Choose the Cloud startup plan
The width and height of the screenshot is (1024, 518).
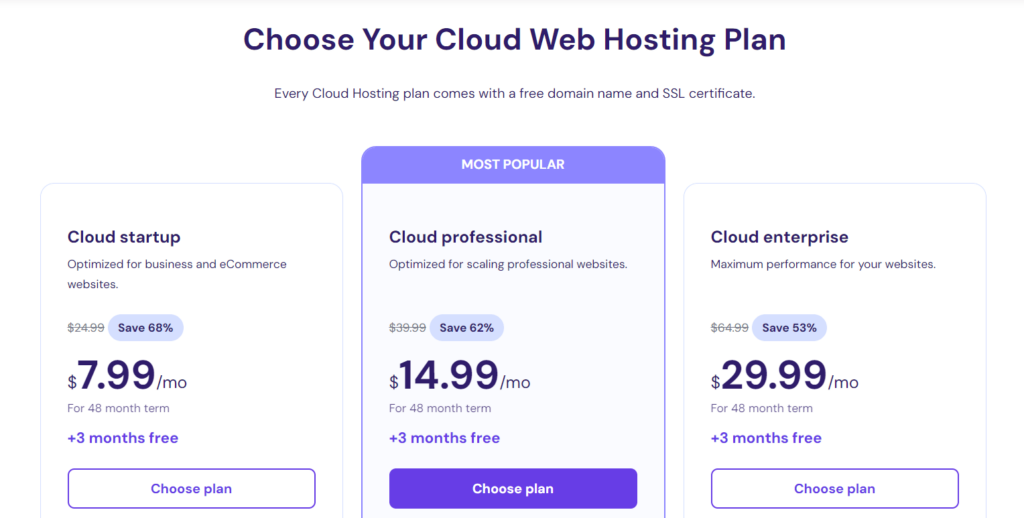[191, 489]
